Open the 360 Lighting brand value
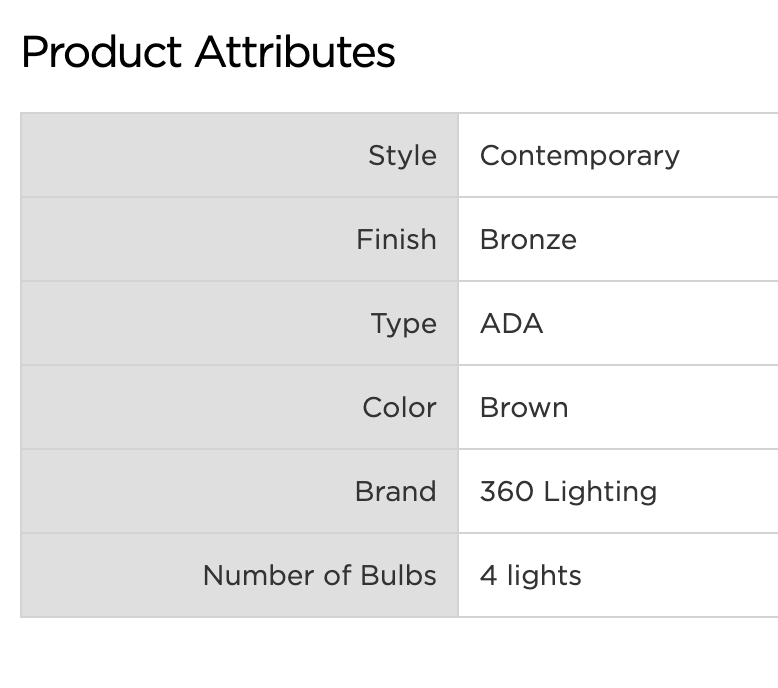 (x=568, y=492)
